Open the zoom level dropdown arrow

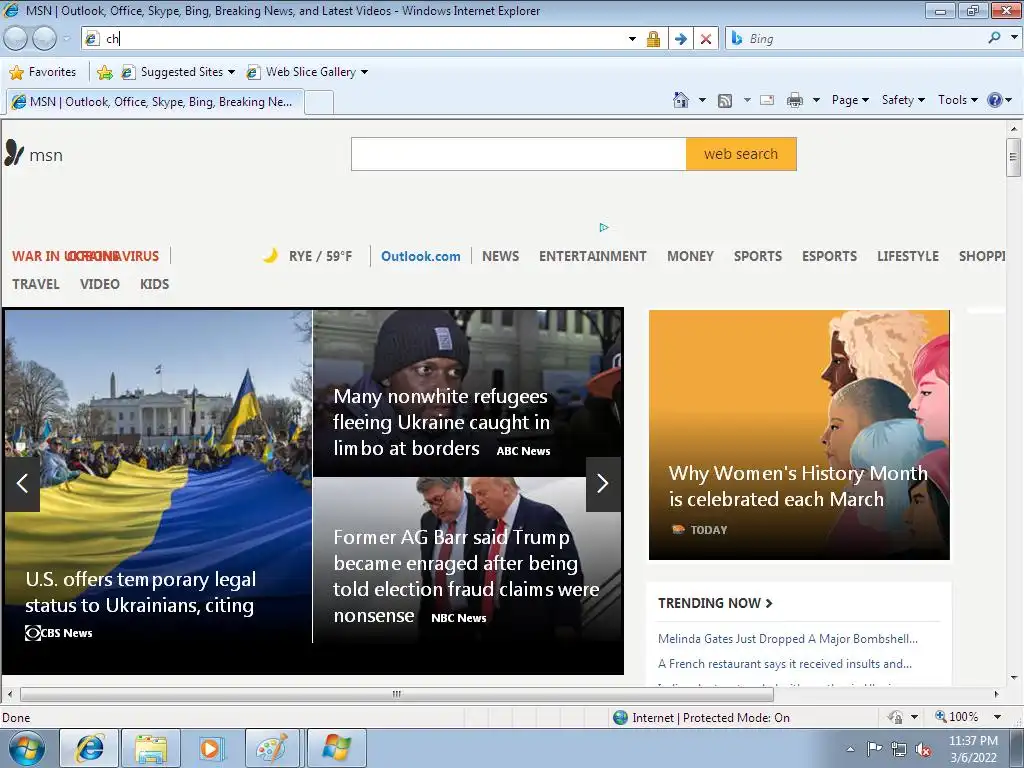(997, 717)
